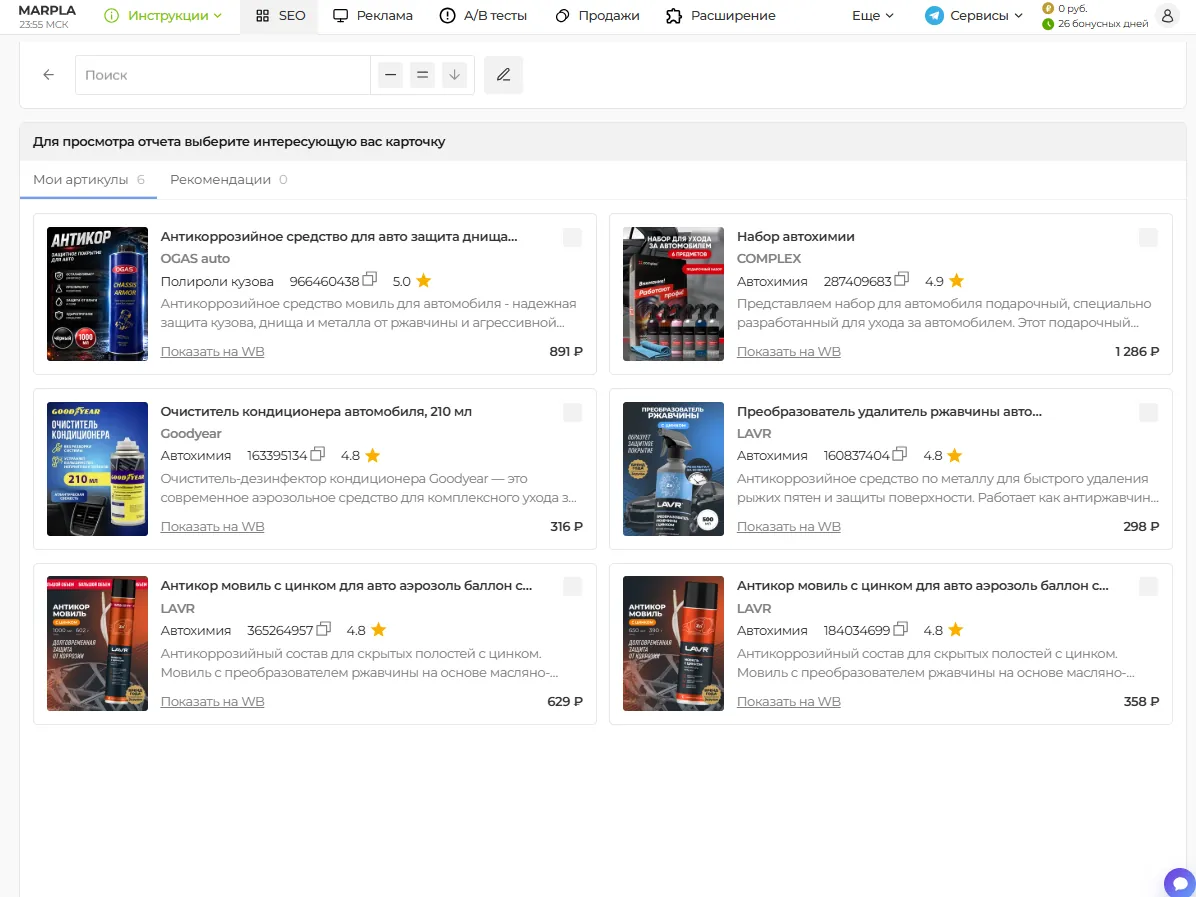
Task: Open the Реклама menu item
Action: pos(374,15)
